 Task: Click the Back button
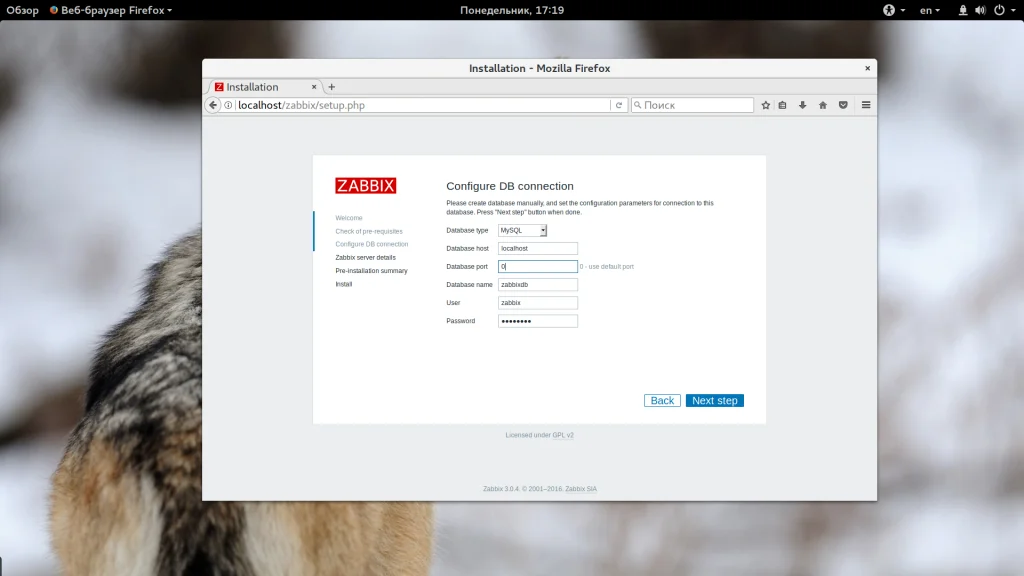pyautogui.click(x=662, y=400)
